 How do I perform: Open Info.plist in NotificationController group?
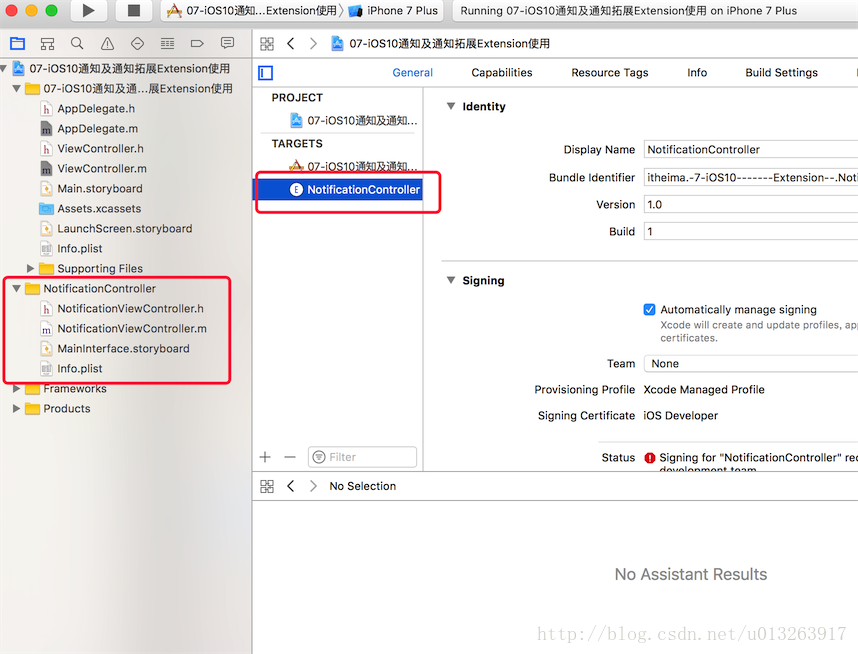pos(80,368)
